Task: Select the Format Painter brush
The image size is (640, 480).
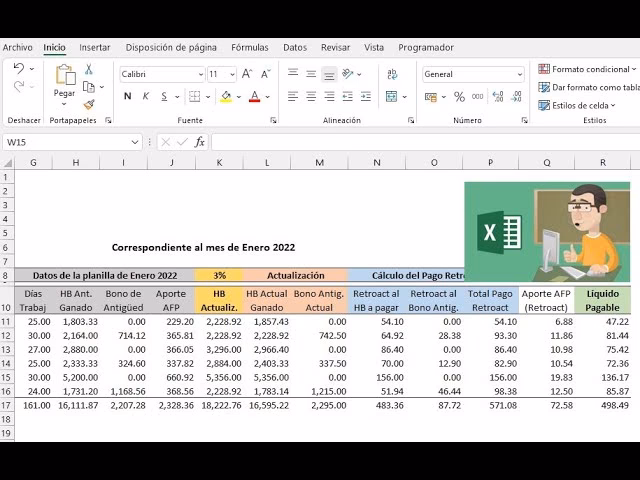Action: coord(89,104)
